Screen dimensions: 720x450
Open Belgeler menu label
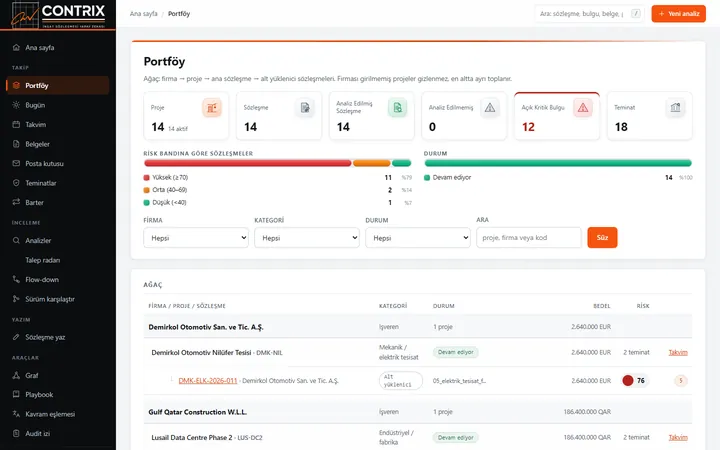(x=37, y=144)
